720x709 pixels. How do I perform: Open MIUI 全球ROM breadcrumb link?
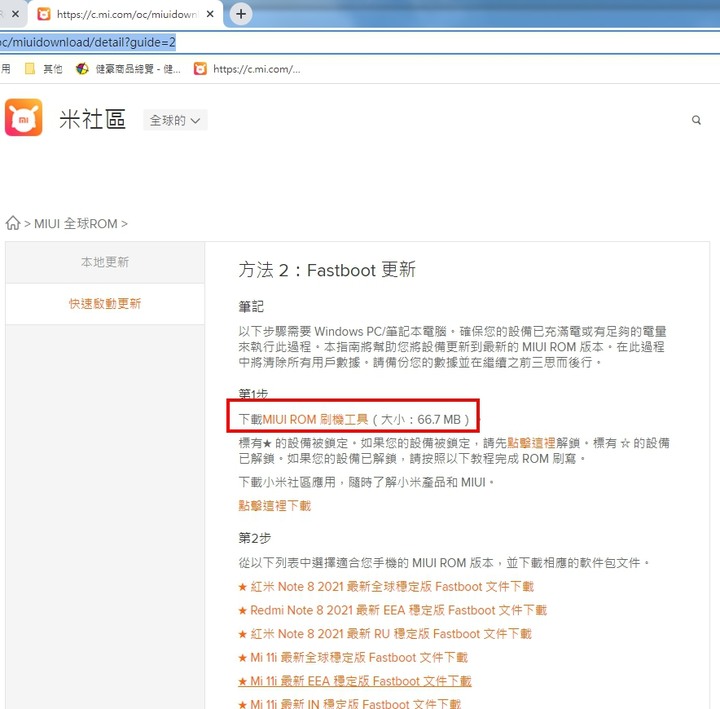click(76, 224)
